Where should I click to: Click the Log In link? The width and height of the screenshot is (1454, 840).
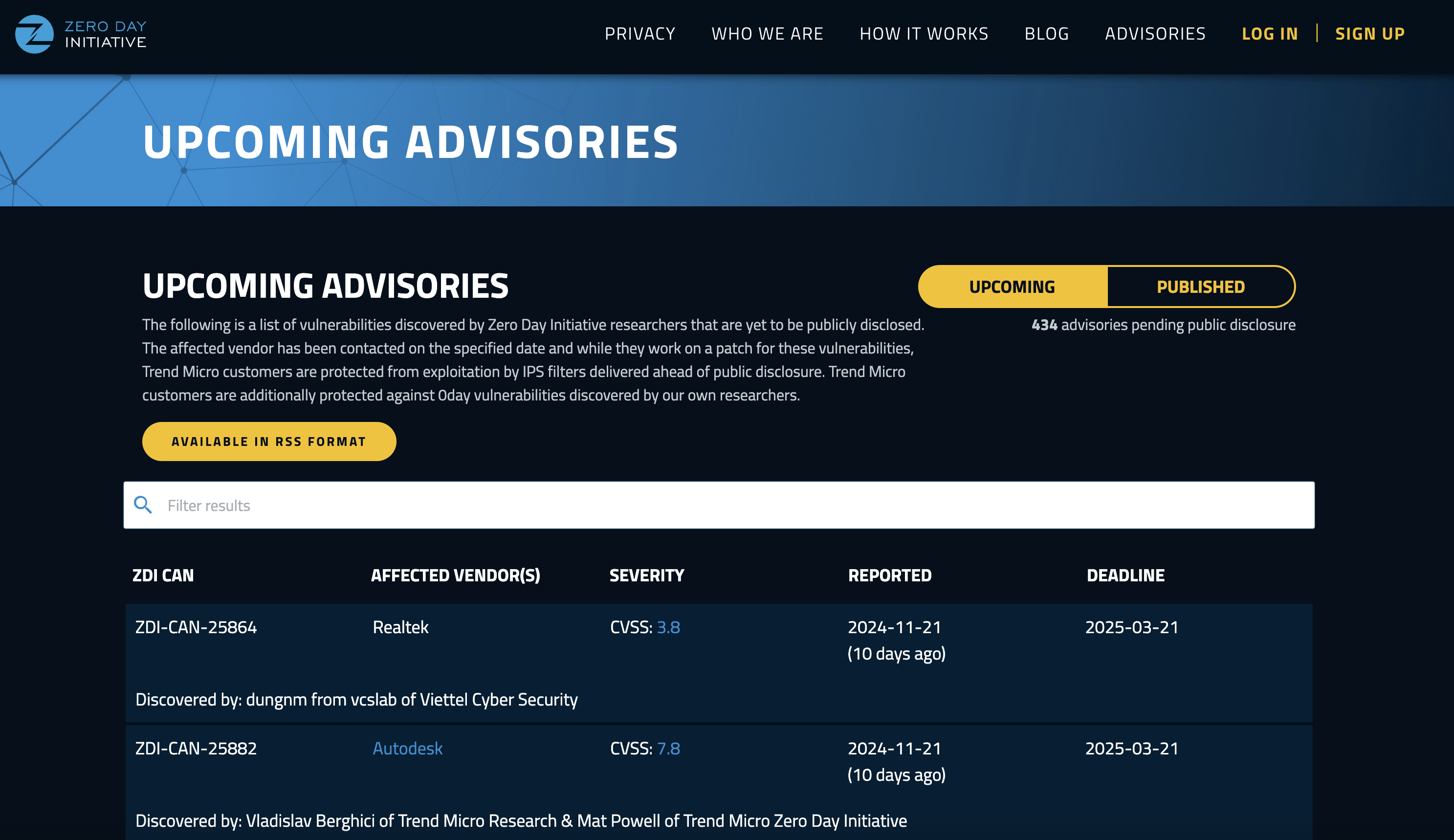1270,33
